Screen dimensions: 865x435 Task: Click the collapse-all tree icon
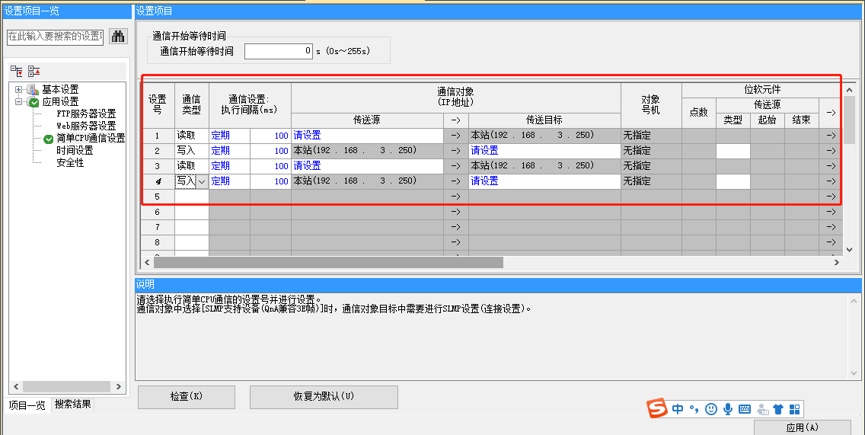33,70
